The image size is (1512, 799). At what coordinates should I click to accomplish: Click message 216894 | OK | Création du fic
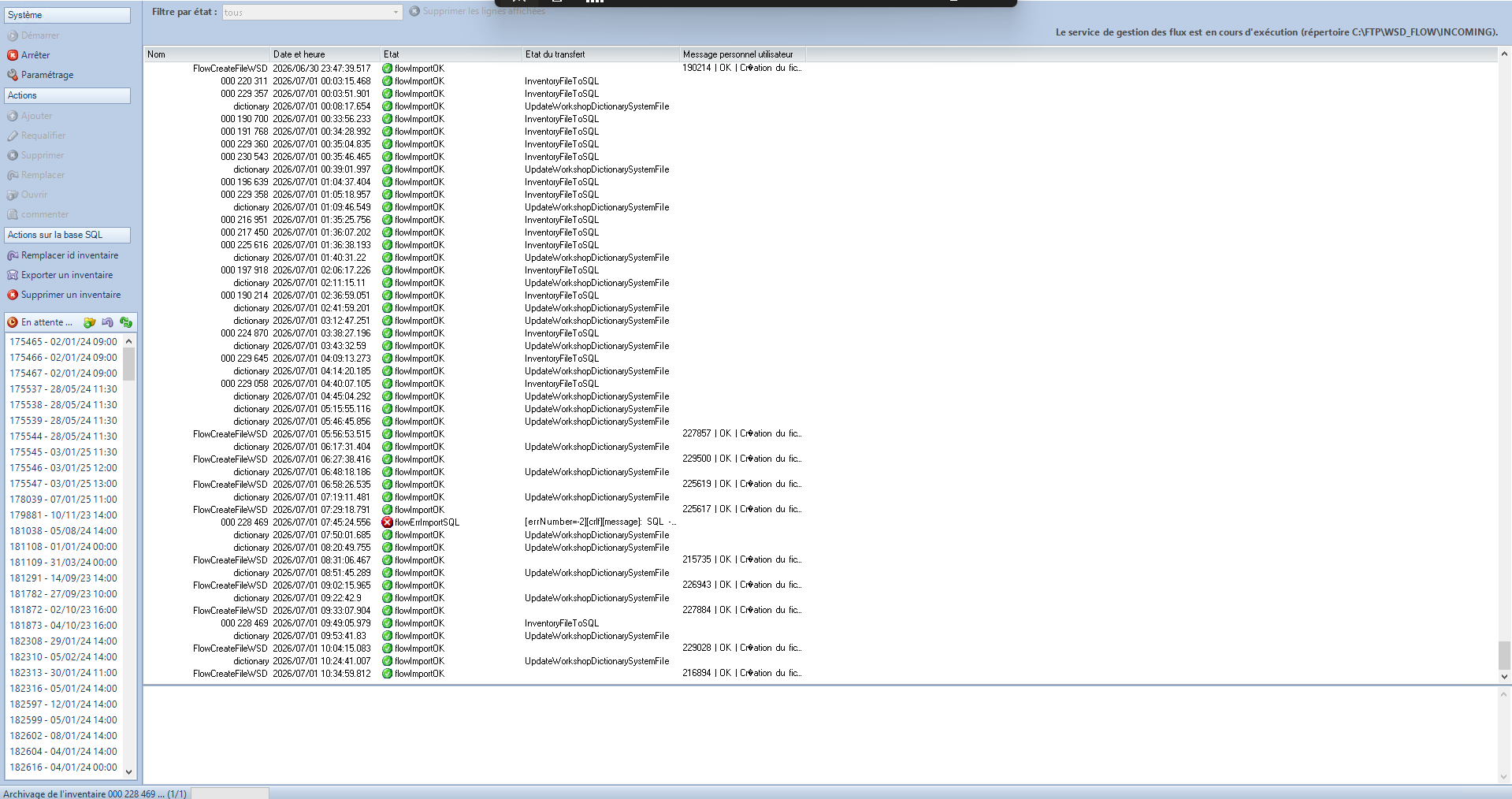[741, 673]
